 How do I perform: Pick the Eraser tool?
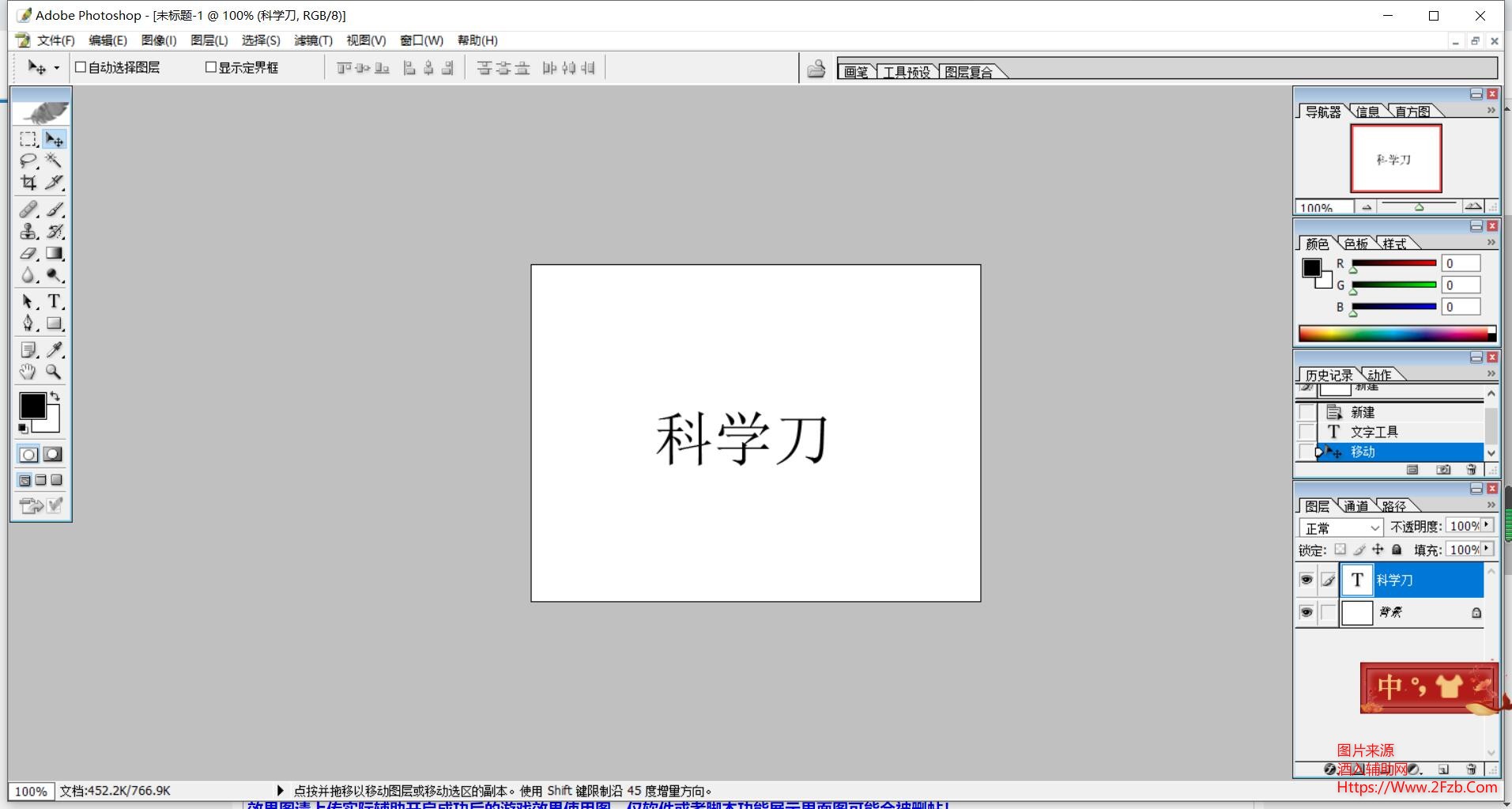click(x=28, y=254)
